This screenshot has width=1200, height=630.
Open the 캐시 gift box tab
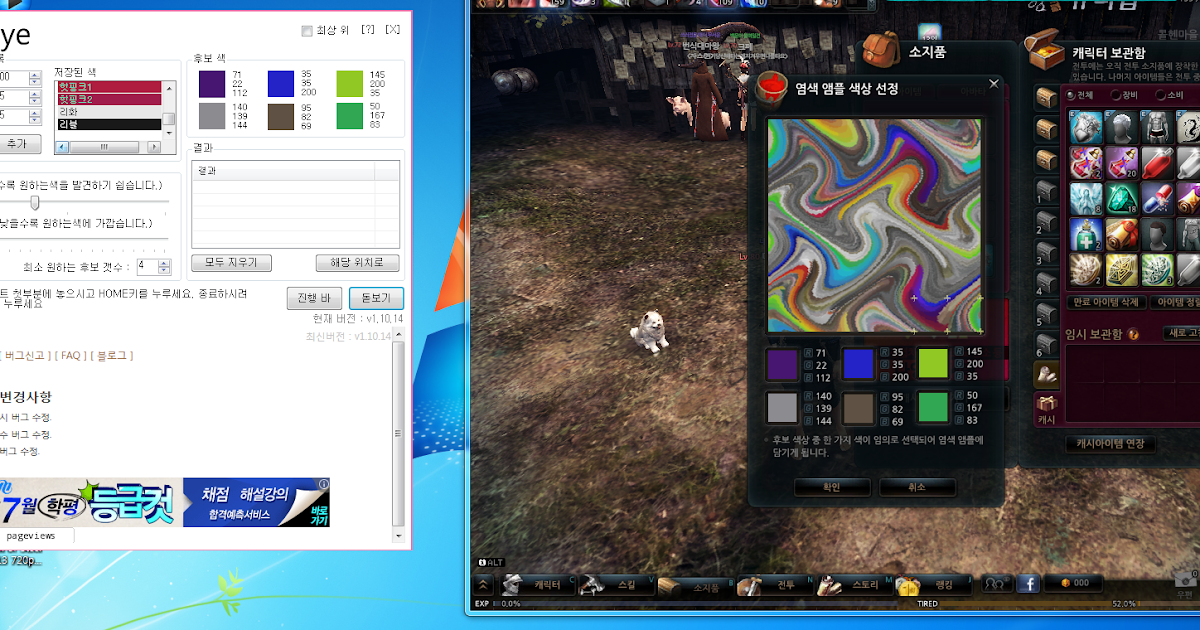click(1047, 411)
